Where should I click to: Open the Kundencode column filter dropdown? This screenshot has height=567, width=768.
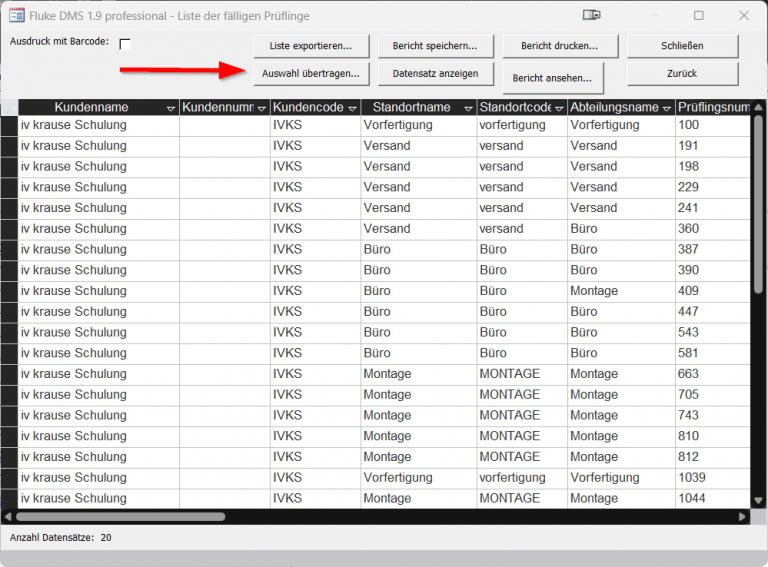coord(352,108)
